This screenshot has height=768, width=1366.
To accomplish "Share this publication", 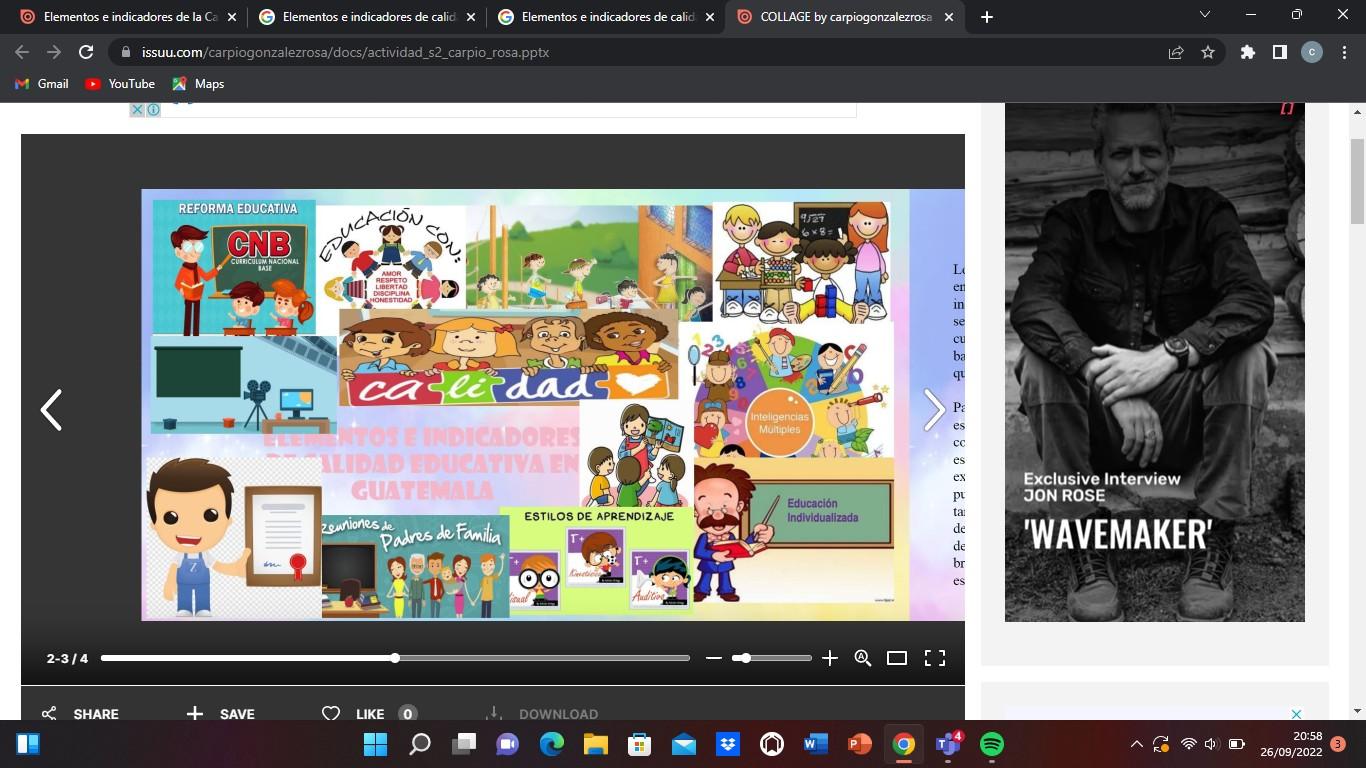I will coord(80,714).
